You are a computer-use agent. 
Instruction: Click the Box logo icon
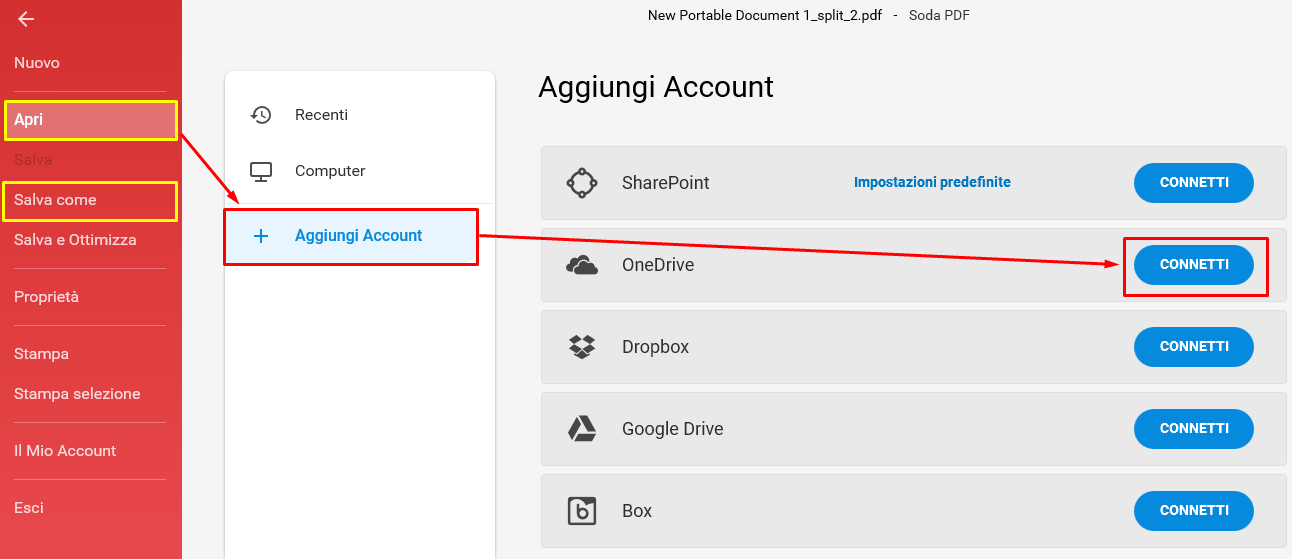(582, 511)
